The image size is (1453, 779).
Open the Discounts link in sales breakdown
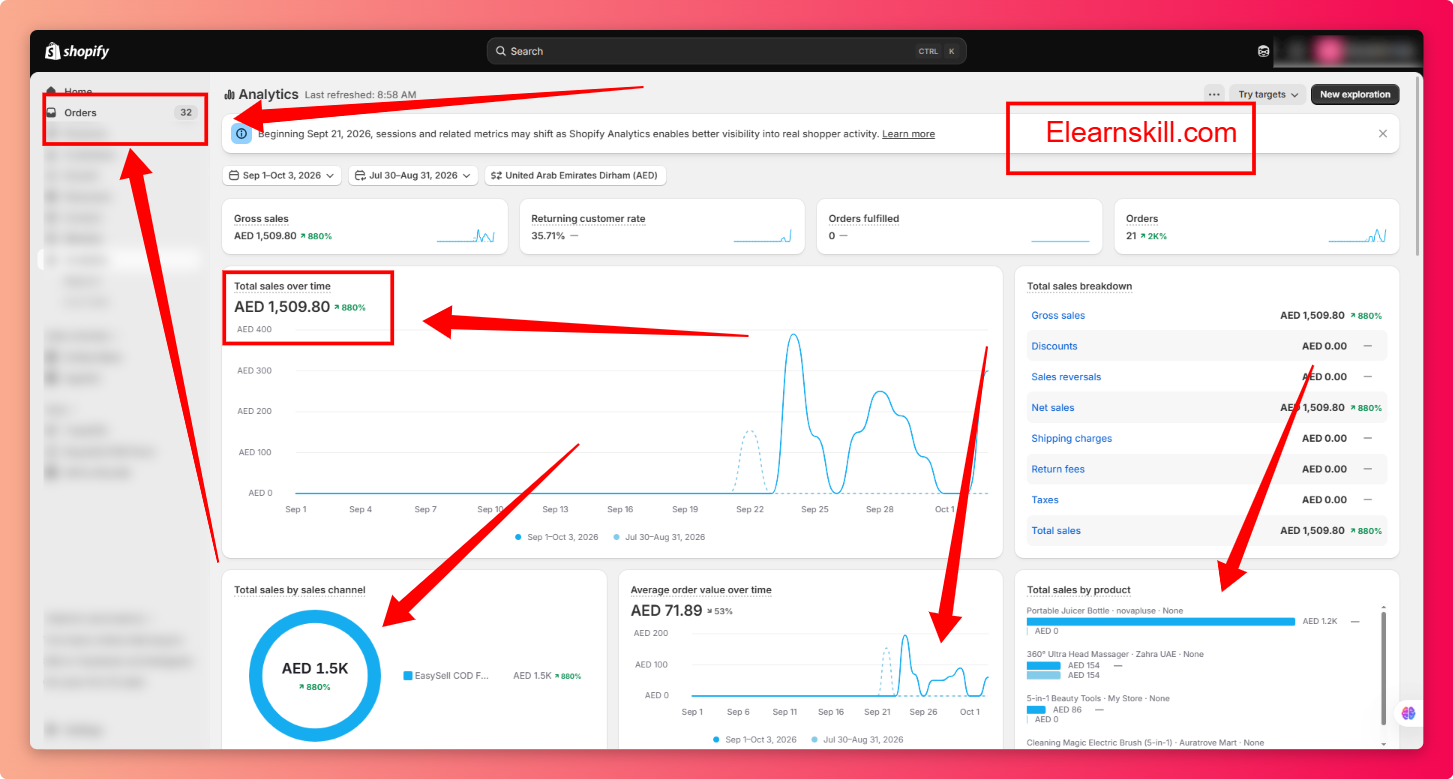pyautogui.click(x=1054, y=346)
